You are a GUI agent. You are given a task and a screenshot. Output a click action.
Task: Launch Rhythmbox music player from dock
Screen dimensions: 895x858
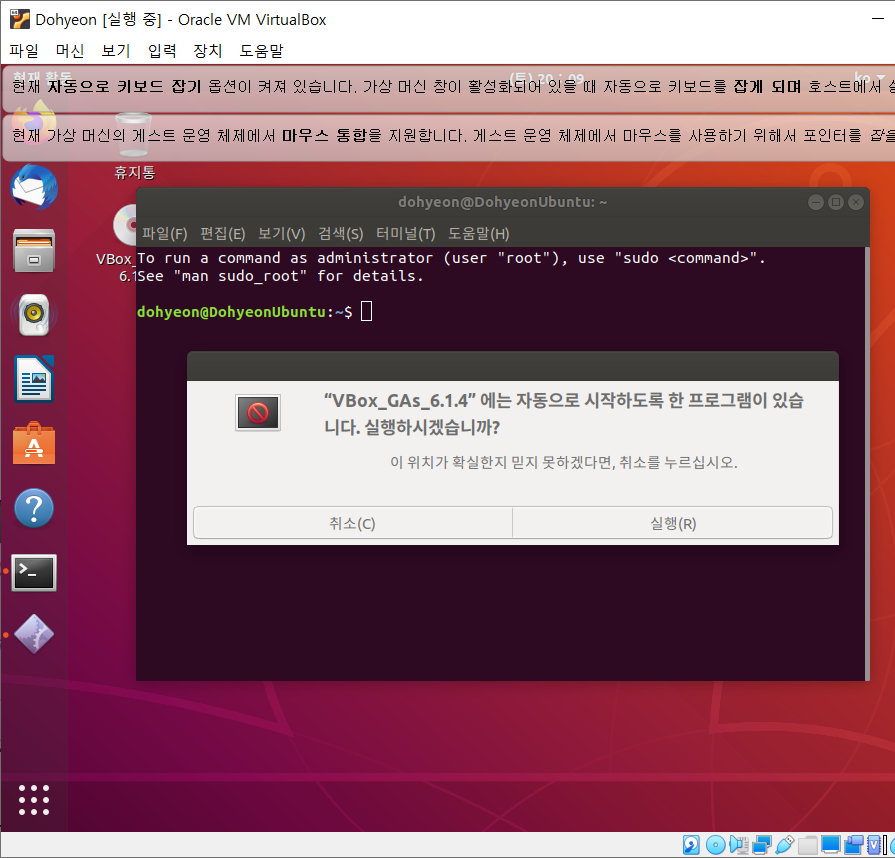click(x=34, y=315)
